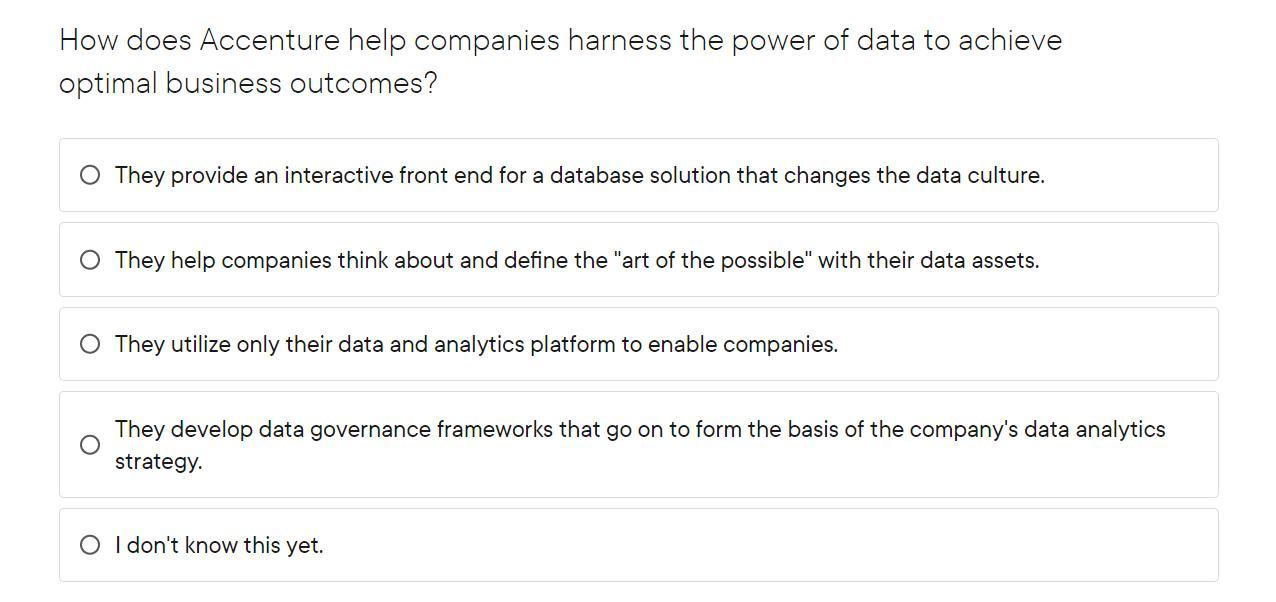
Task: Select the radio button for interactive front end option
Action: (90, 176)
